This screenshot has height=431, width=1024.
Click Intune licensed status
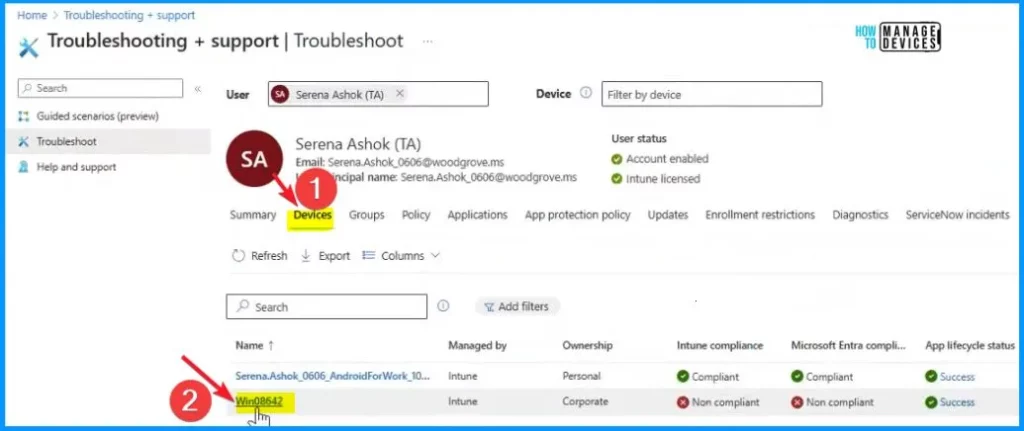coord(656,179)
